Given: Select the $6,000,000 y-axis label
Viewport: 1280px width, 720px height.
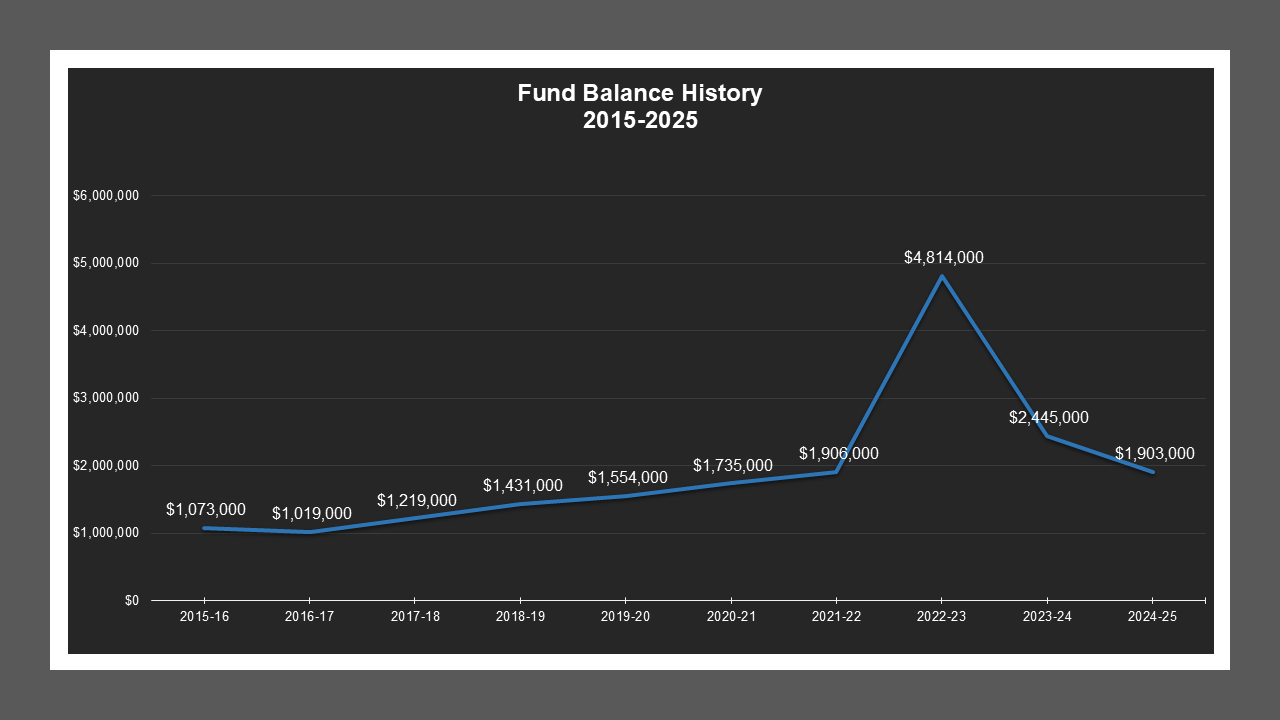Looking at the screenshot, I should (105, 196).
